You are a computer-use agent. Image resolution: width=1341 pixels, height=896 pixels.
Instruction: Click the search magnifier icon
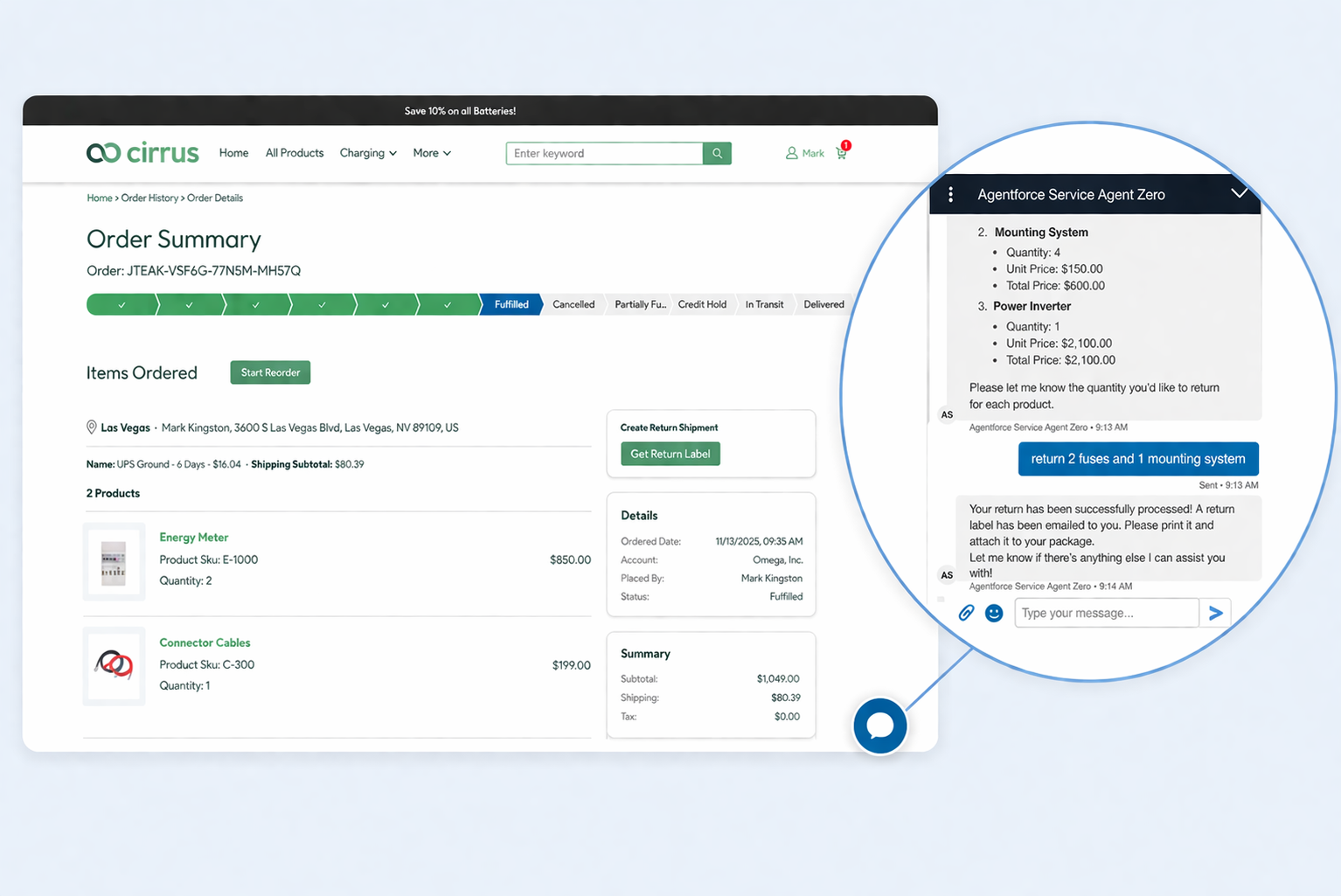point(716,153)
